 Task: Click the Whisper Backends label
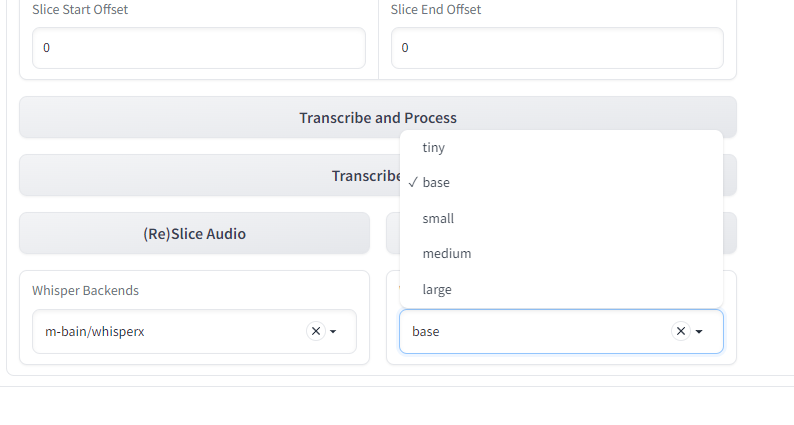[x=86, y=291]
